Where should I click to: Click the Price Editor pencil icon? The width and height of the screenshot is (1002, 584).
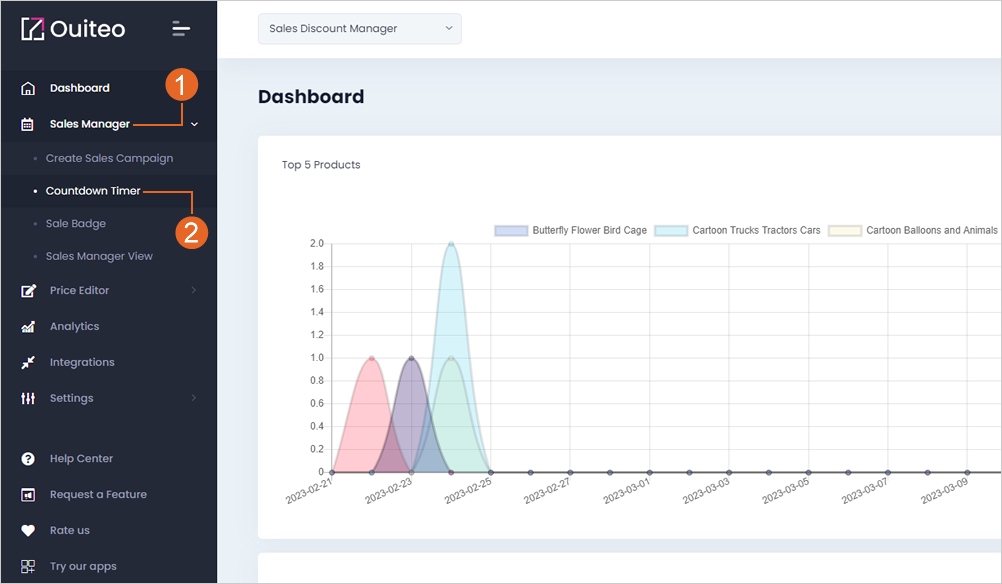click(28, 291)
